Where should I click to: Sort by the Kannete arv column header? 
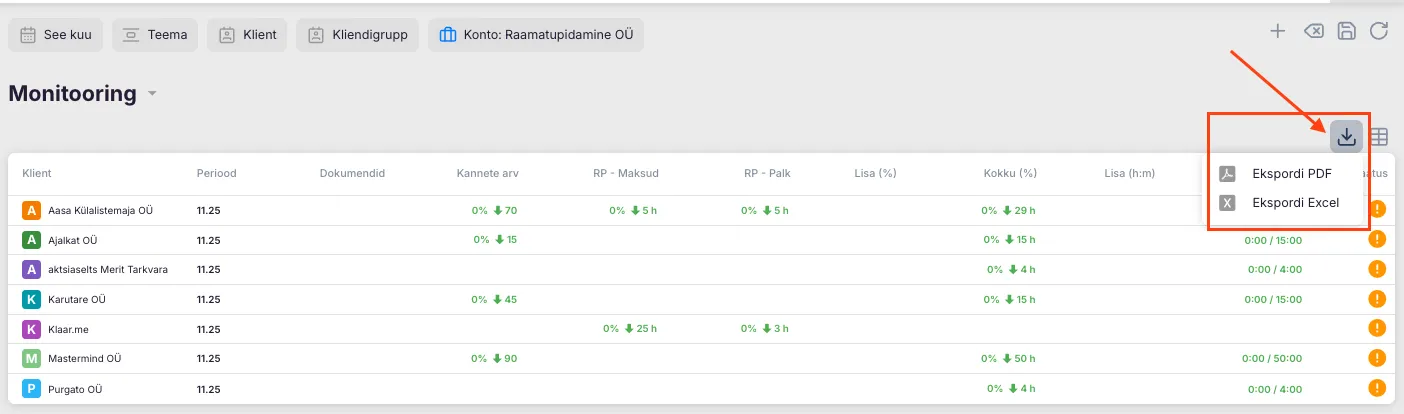[487, 173]
